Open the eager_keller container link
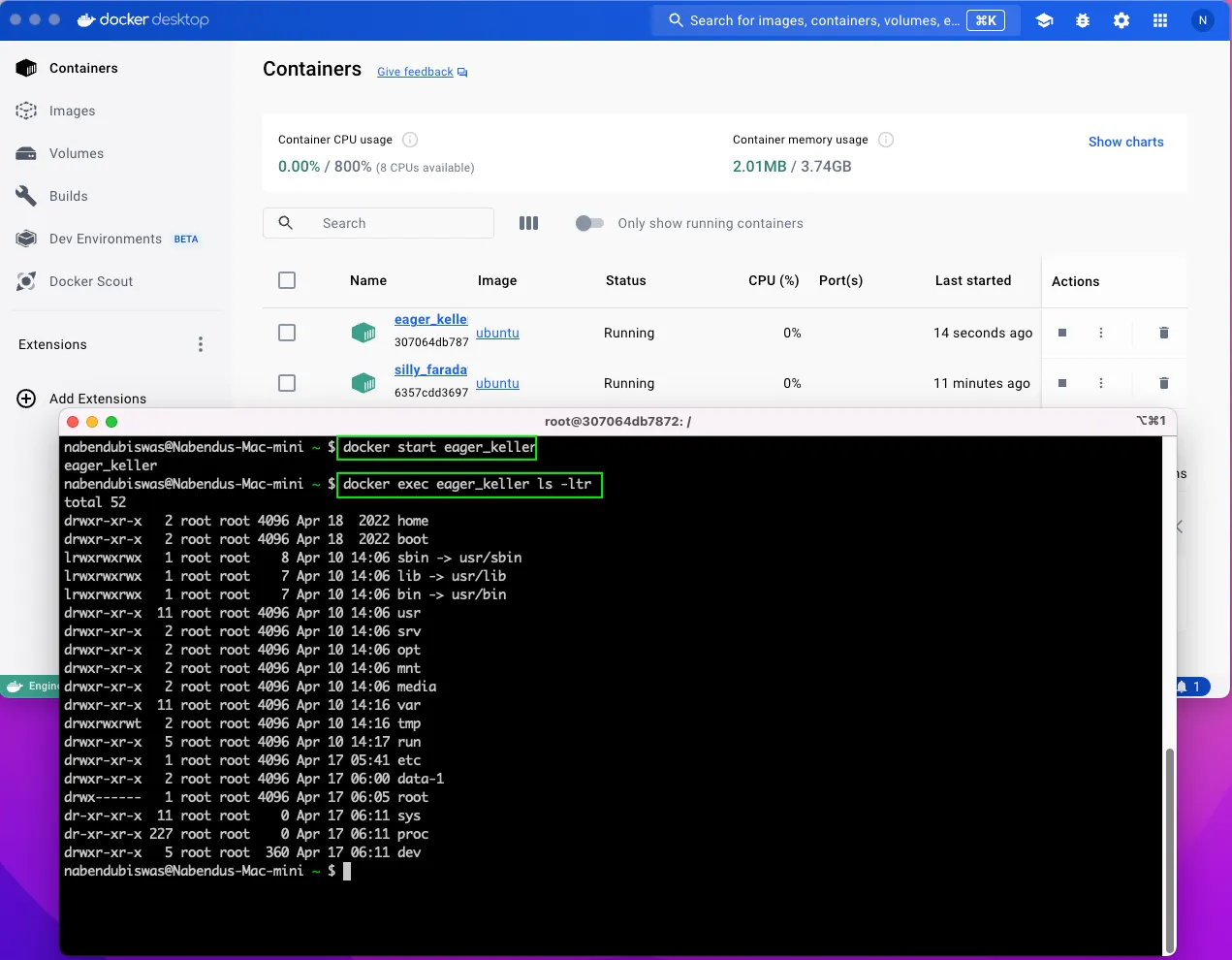 coord(430,319)
